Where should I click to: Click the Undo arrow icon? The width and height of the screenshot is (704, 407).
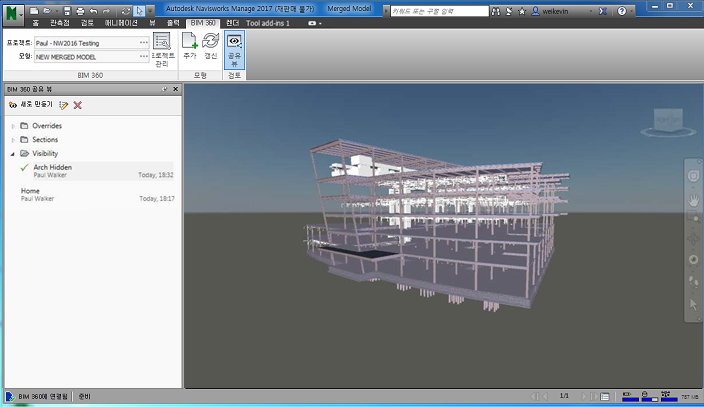click(x=93, y=11)
